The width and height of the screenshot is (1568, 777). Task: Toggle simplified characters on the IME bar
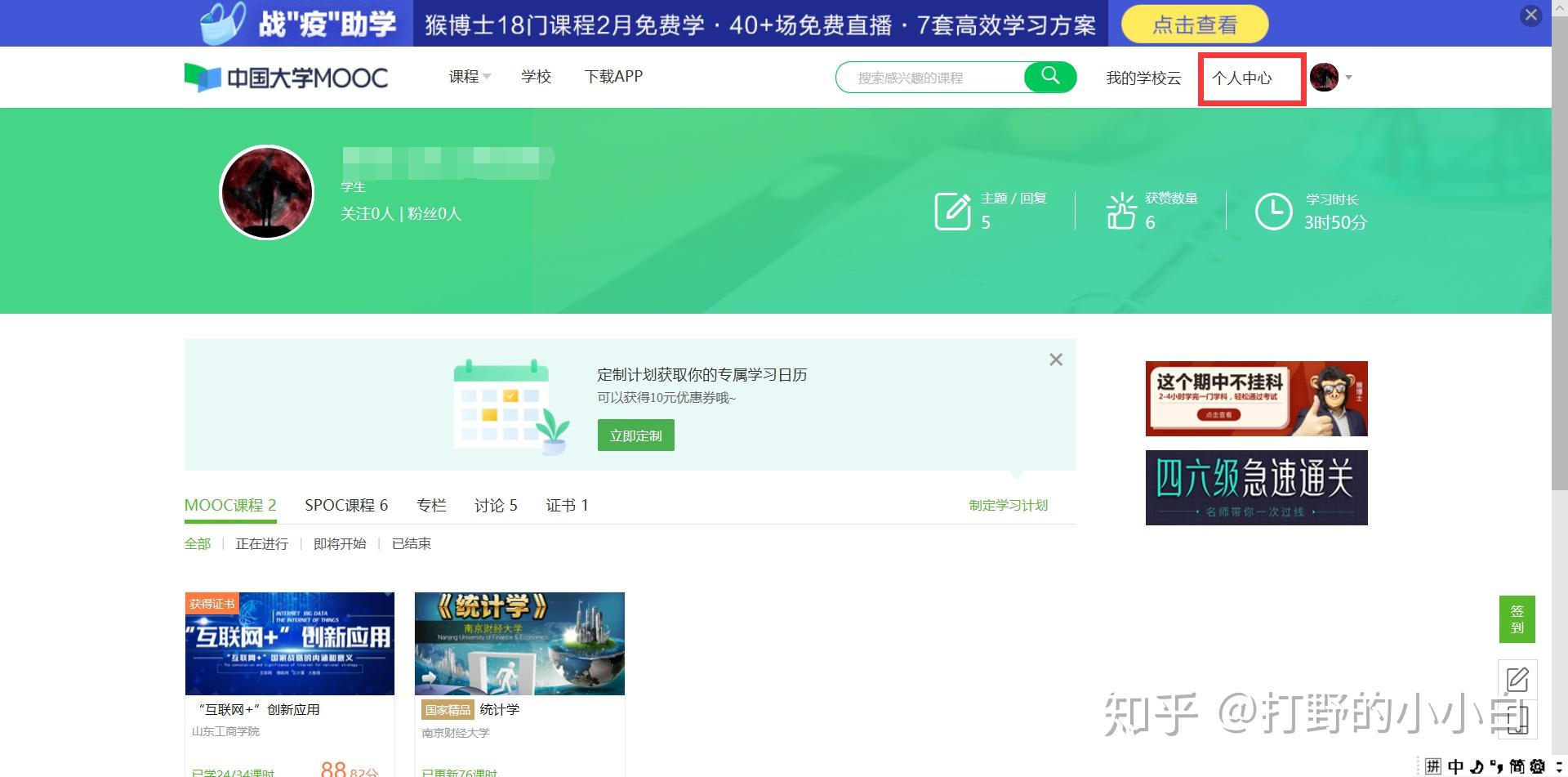pyautogui.click(x=1518, y=767)
